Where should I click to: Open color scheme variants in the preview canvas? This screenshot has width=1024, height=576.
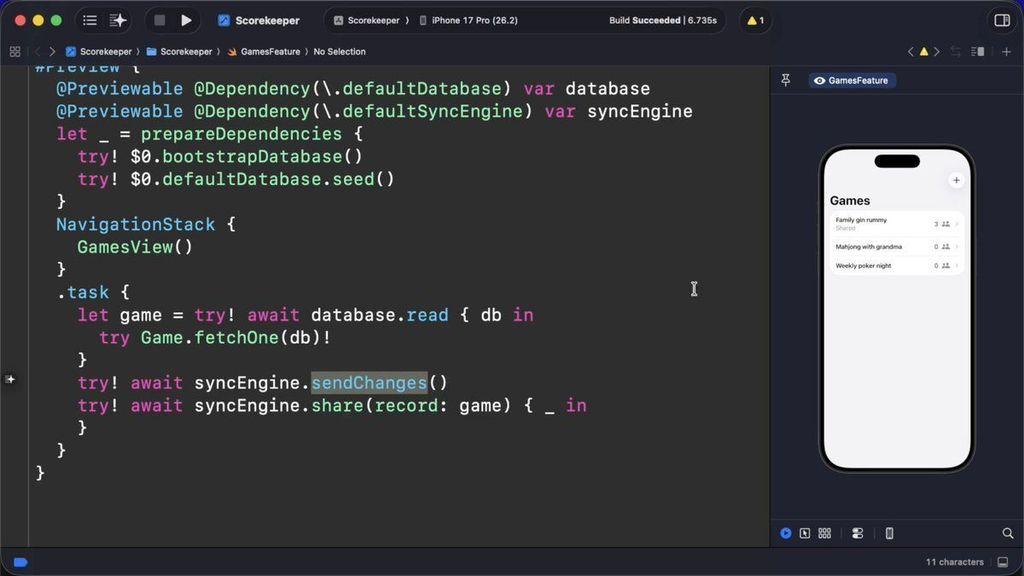[857, 533]
